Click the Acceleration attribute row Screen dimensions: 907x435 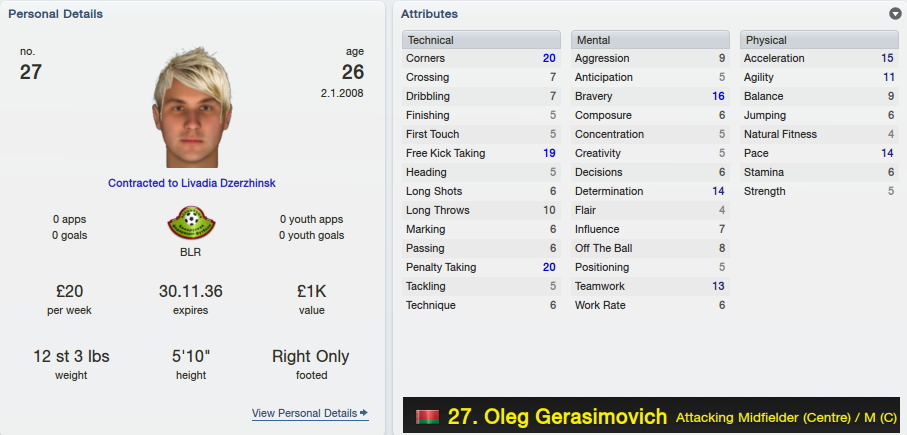tap(819, 58)
